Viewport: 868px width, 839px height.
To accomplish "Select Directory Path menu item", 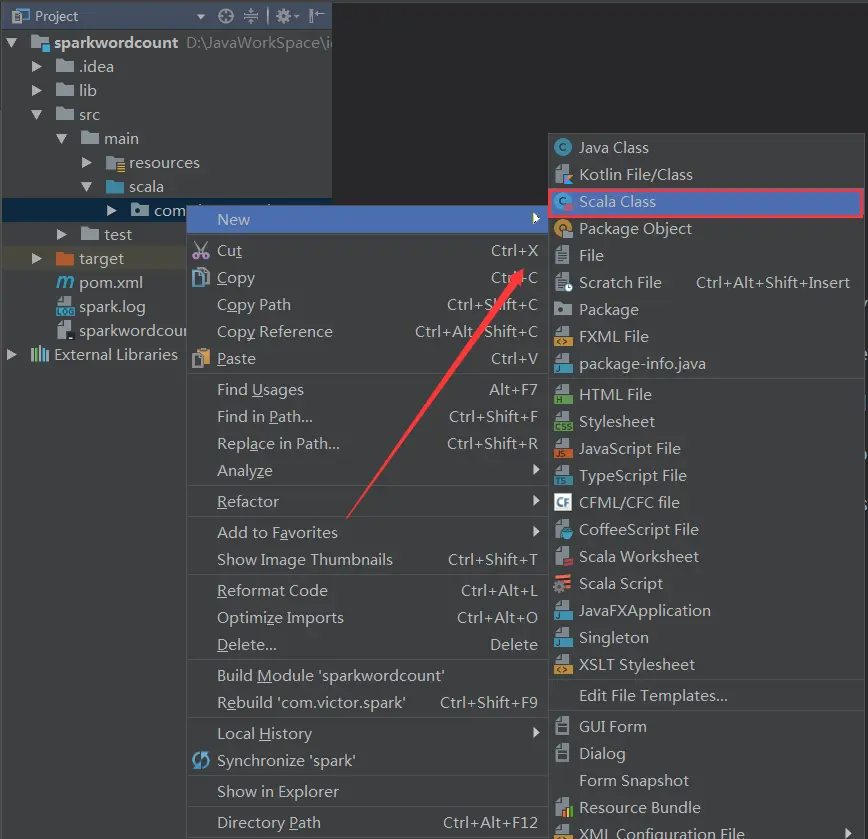I will click(x=367, y=823).
